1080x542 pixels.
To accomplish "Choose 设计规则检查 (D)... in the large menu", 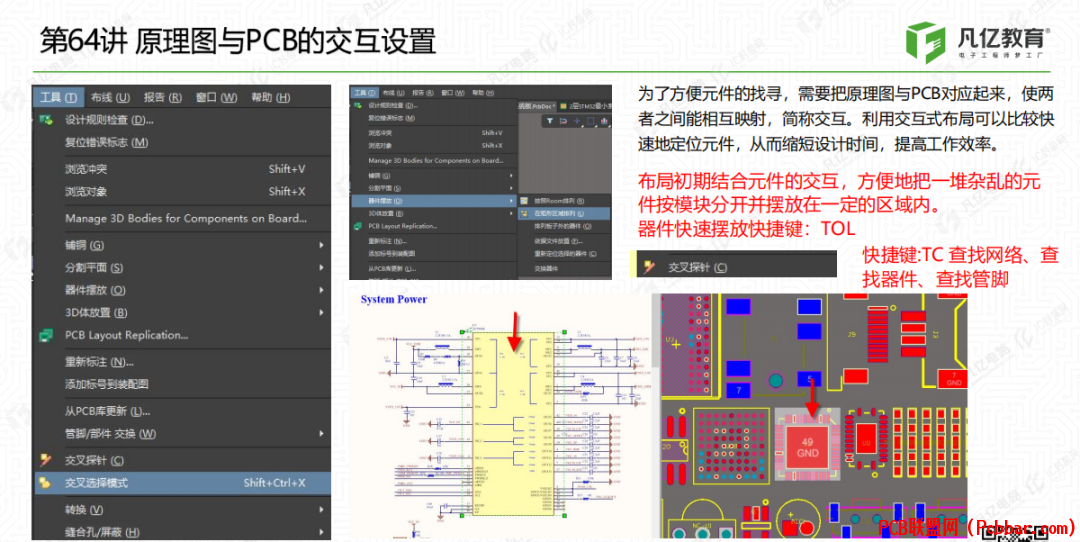I will tap(182, 120).
